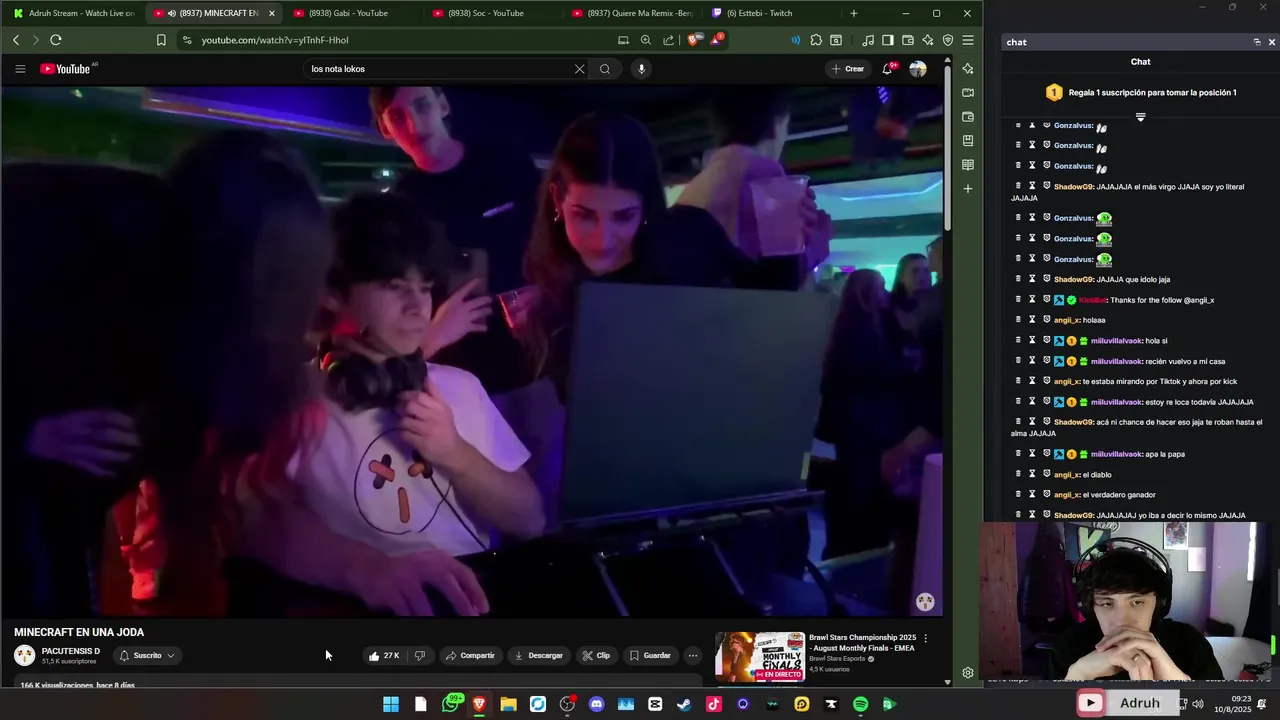The image size is (1280, 720).
Task: Clear the YouTube search box text
Action: click(x=579, y=69)
